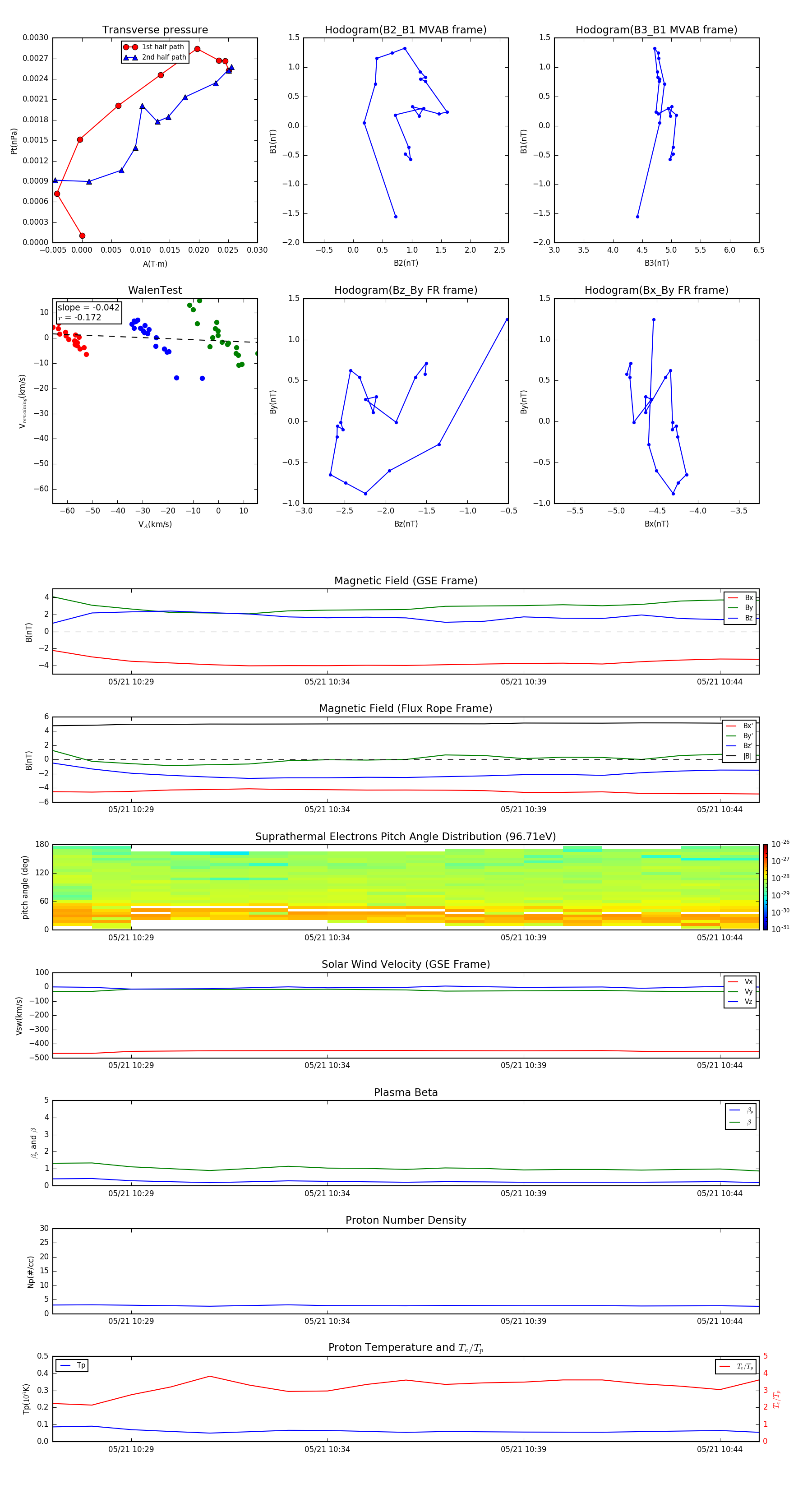
Task: Click the "Hodogram(Bz_By FR frame)" title
Action: pos(406,290)
